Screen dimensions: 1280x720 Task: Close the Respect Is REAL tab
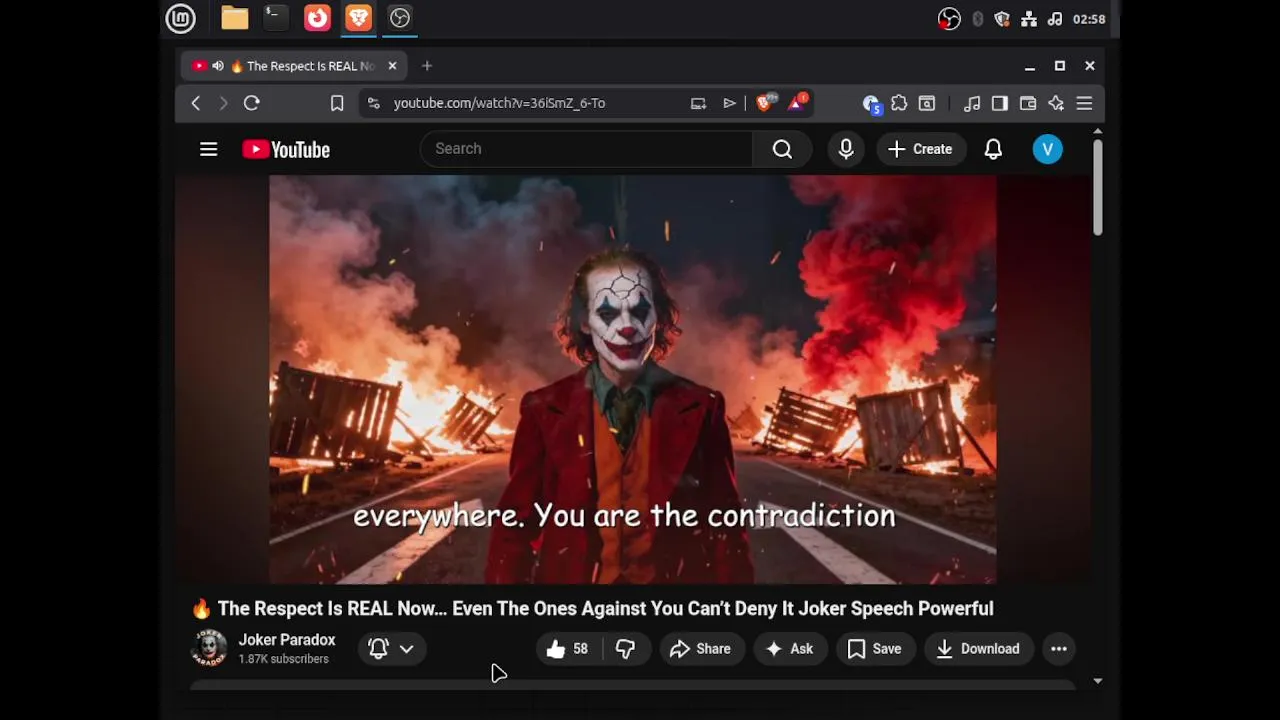[x=392, y=66]
